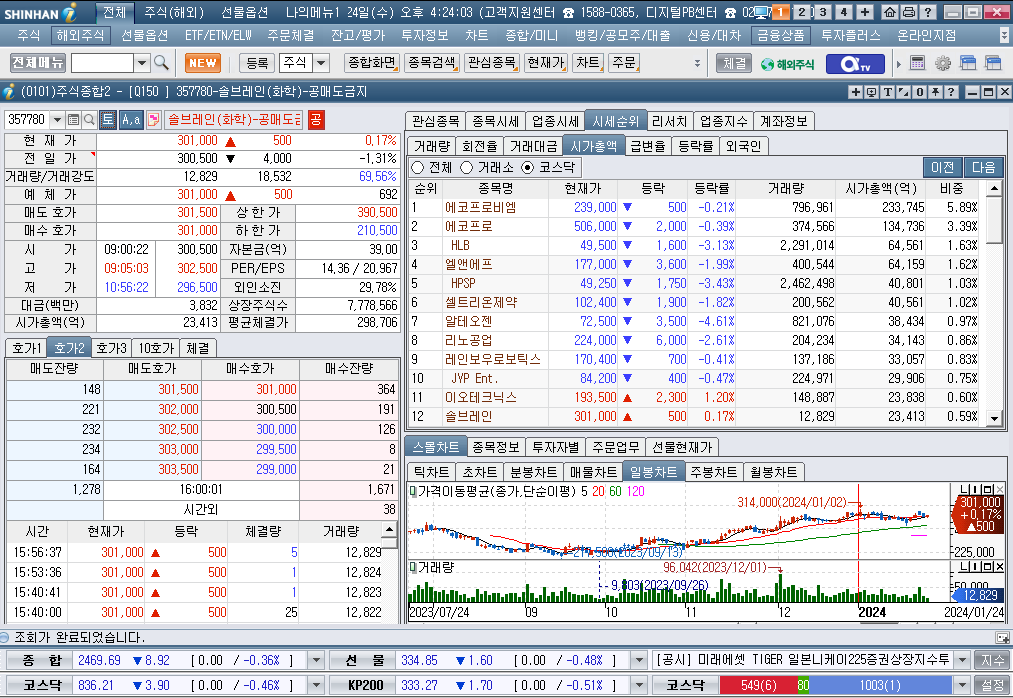
Task: Switch to virtual screen 2
Action: click(802, 12)
